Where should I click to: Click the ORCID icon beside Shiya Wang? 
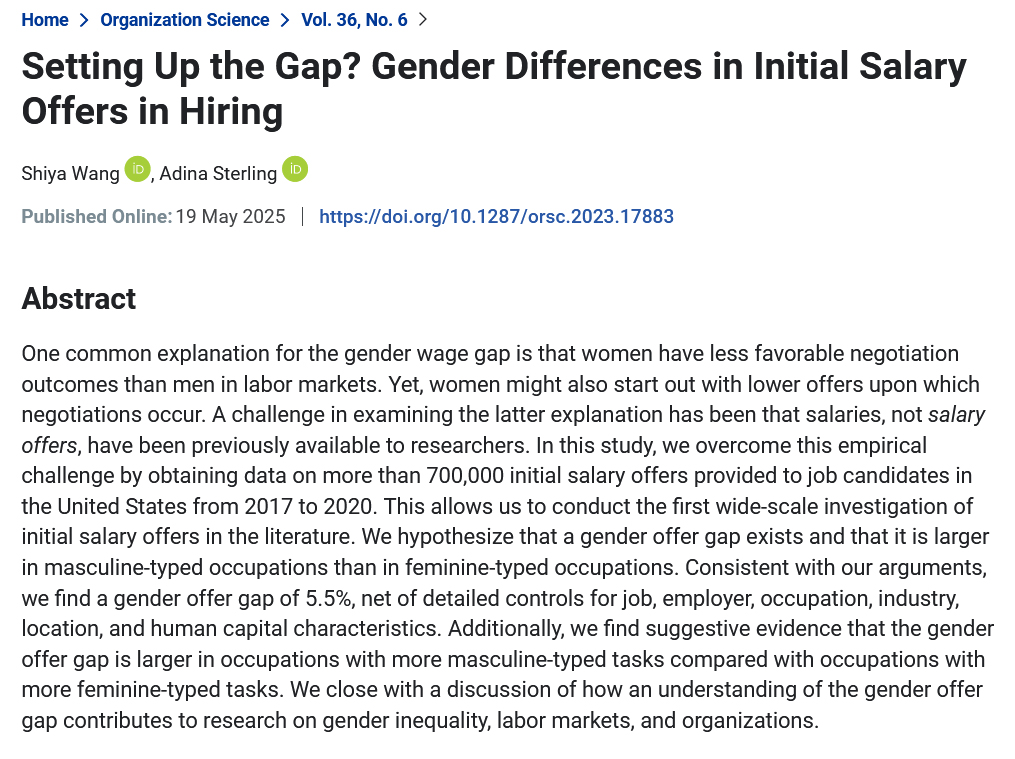(137, 170)
